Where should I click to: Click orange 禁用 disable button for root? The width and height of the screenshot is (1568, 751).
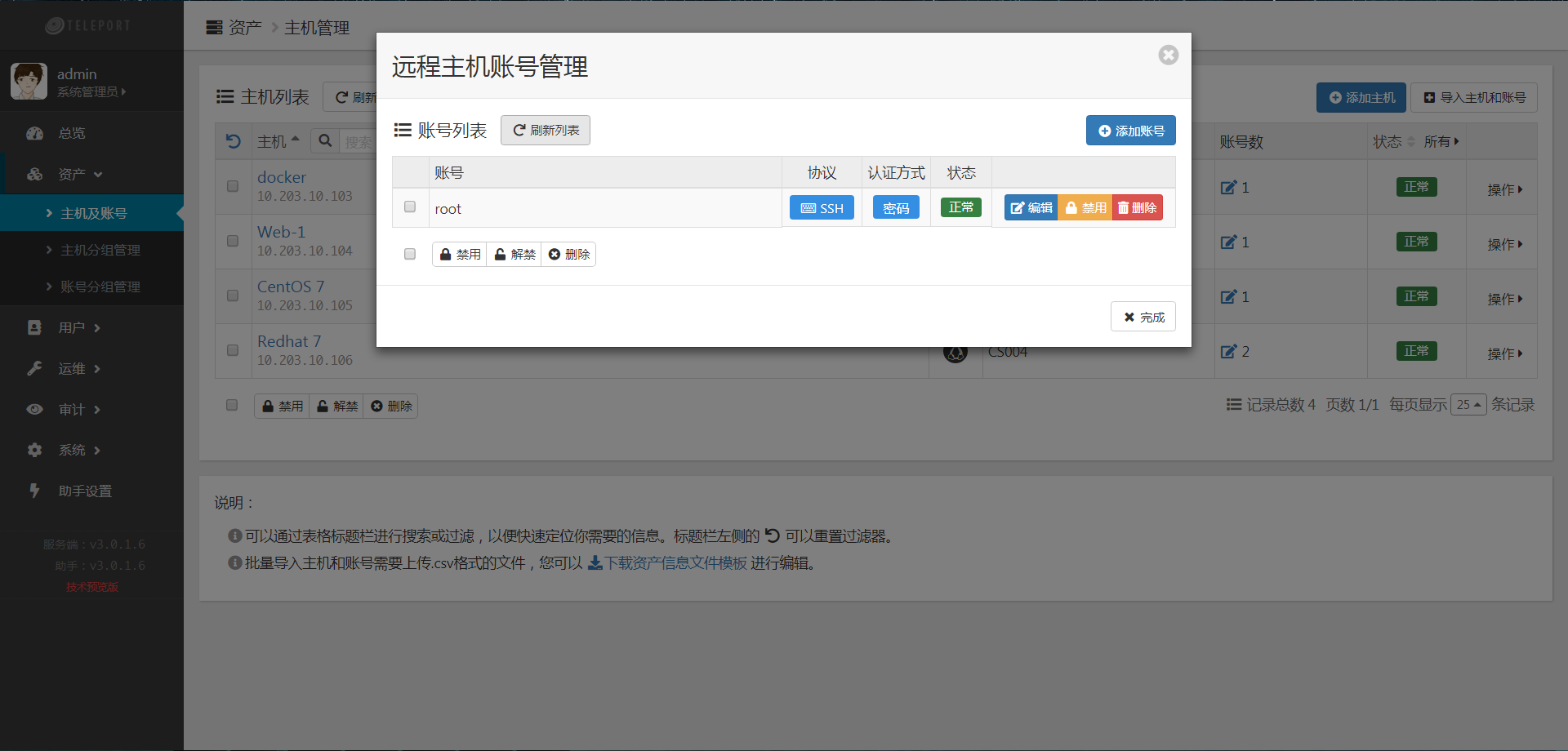1085,208
